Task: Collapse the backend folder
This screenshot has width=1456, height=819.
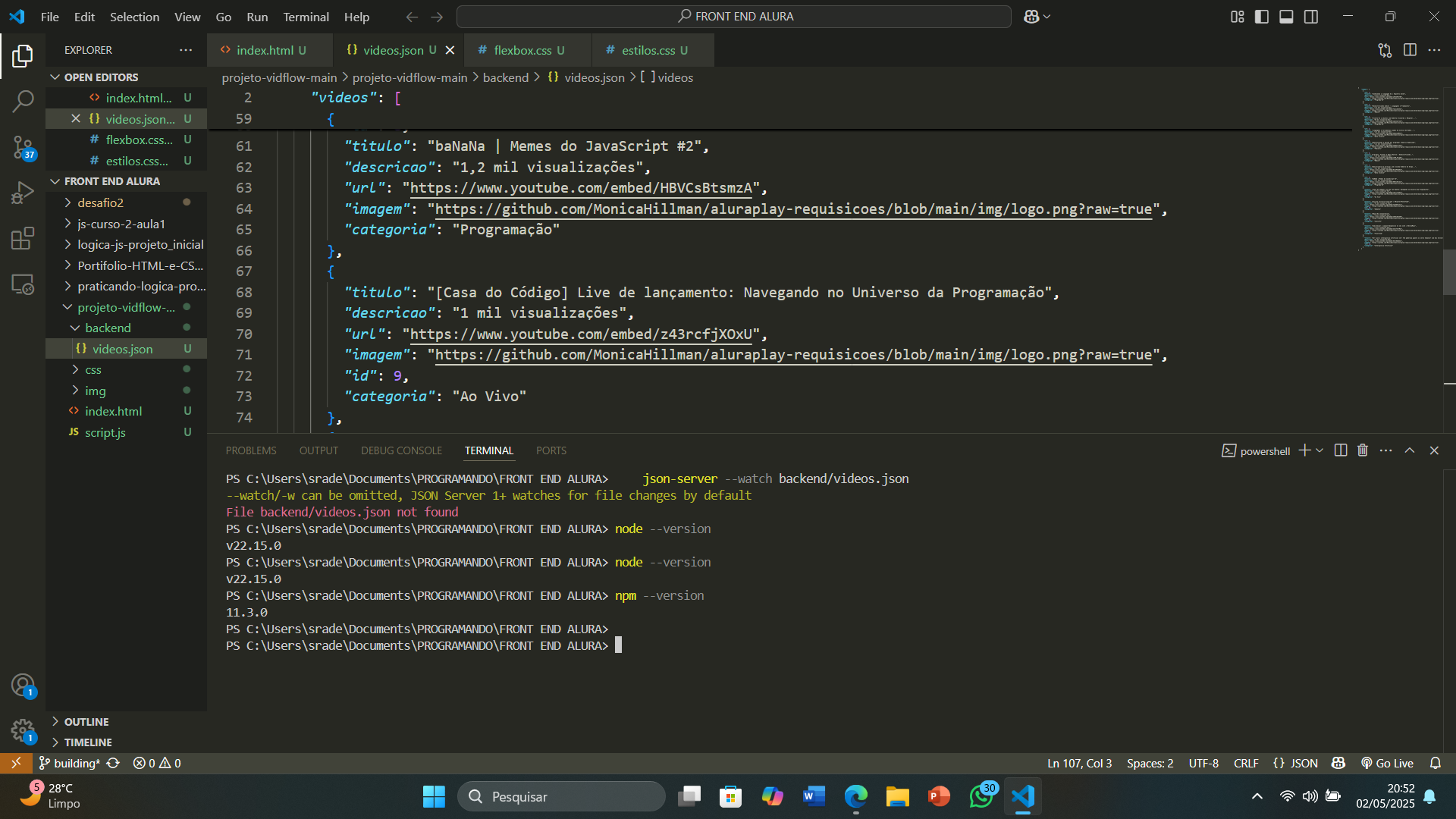Action: click(x=127, y=328)
